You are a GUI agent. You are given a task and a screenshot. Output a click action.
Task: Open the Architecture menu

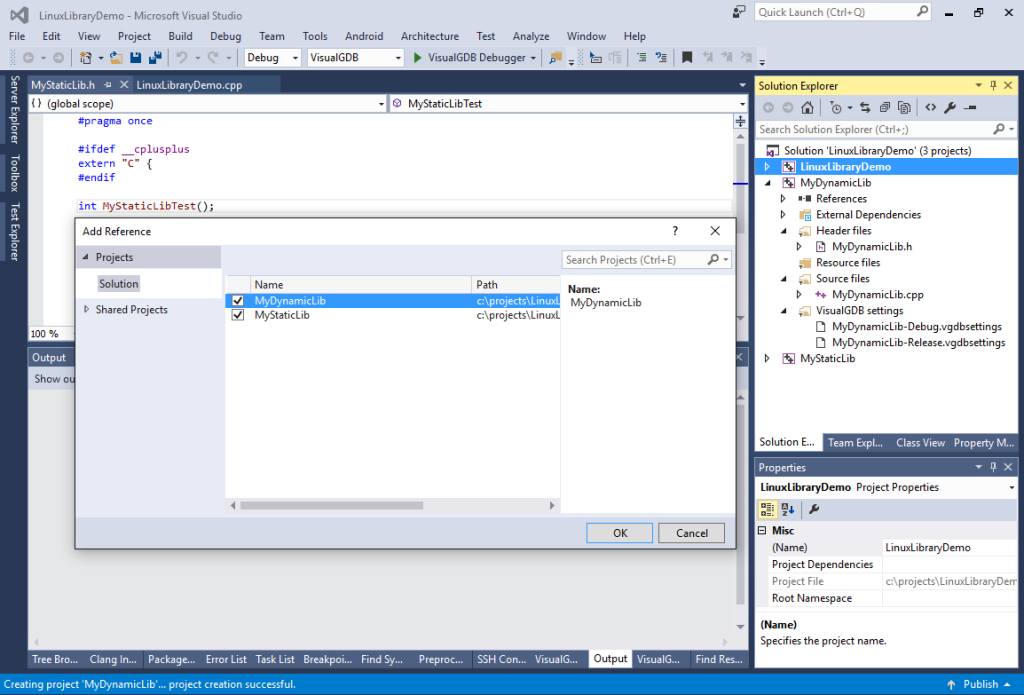tap(429, 36)
